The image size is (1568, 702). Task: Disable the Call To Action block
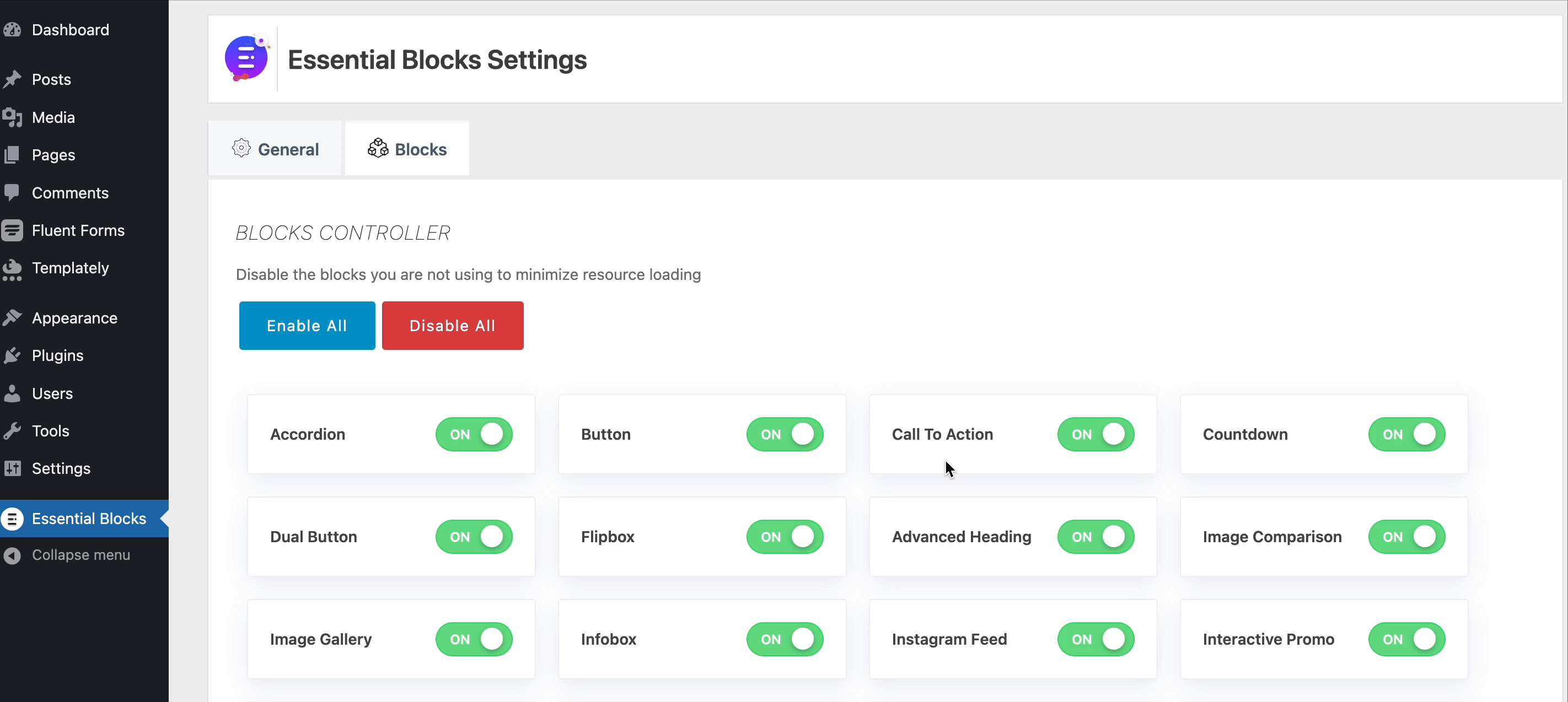click(1096, 434)
